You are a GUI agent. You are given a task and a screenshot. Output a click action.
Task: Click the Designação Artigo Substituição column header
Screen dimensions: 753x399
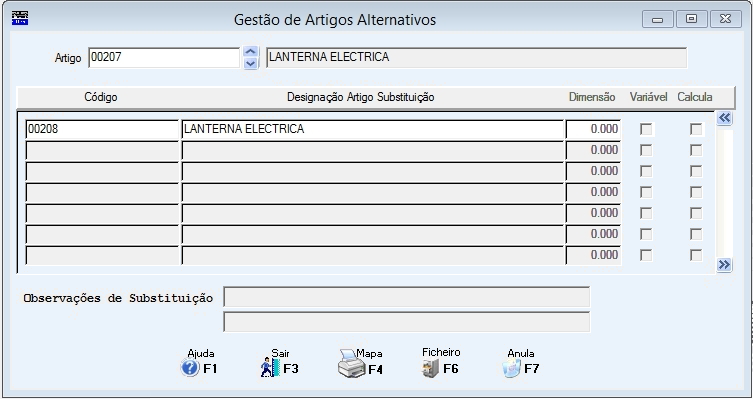point(361,97)
